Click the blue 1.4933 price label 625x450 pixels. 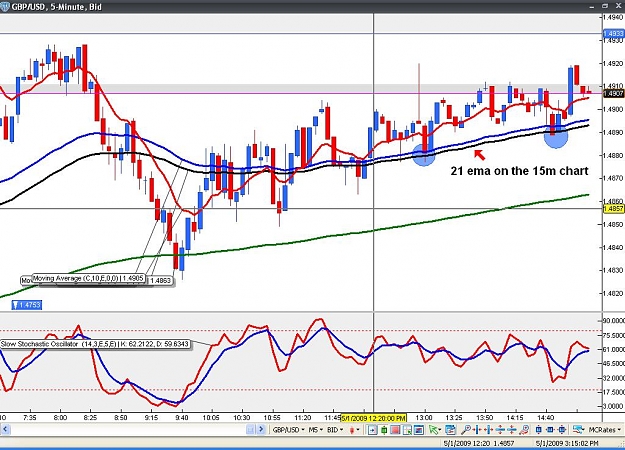tap(613, 33)
